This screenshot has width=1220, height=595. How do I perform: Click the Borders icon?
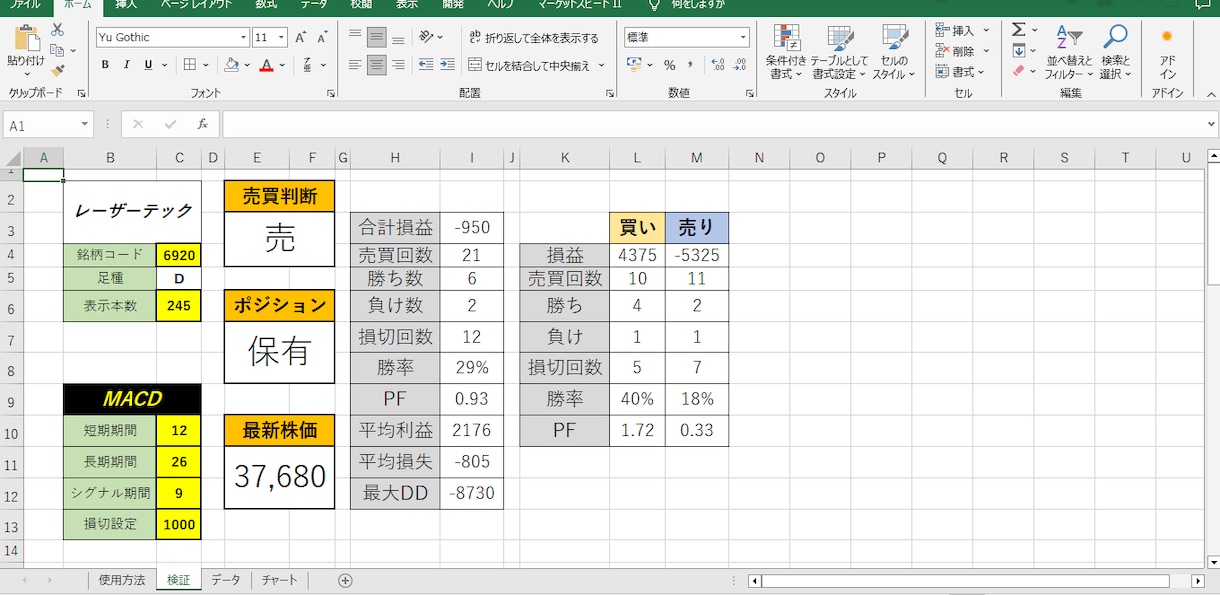pyautogui.click(x=190, y=65)
